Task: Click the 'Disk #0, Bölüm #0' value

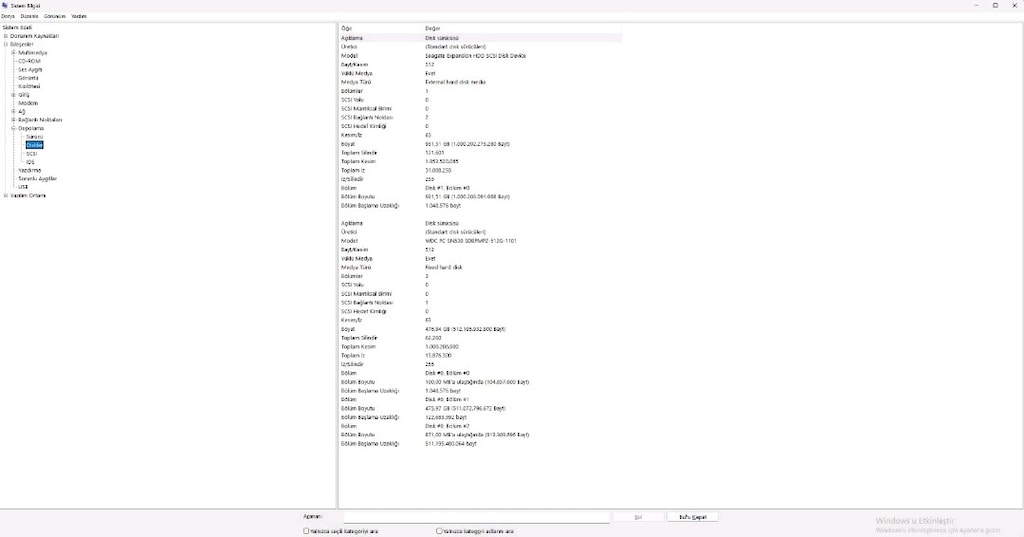Action: click(x=447, y=373)
